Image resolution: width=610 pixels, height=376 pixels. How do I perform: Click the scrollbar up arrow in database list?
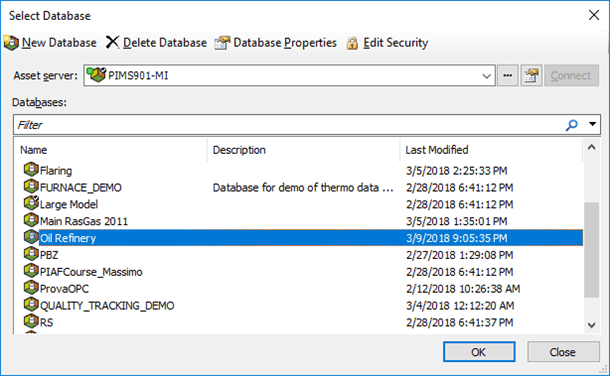pyautogui.click(x=591, y=147)
